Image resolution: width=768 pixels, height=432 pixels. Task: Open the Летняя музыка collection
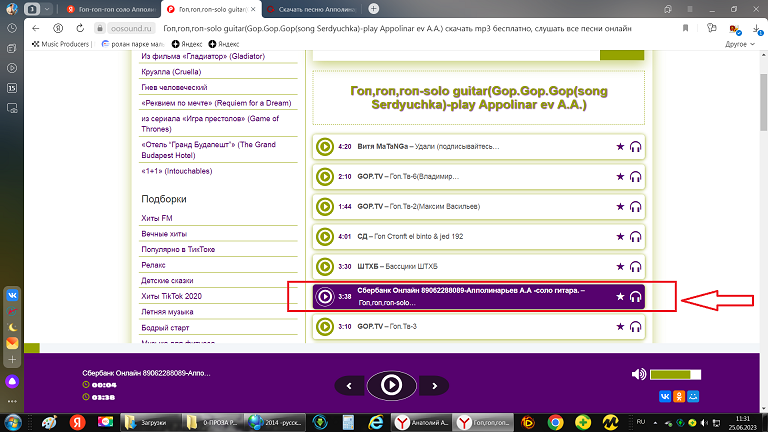[x=167, y=312]
